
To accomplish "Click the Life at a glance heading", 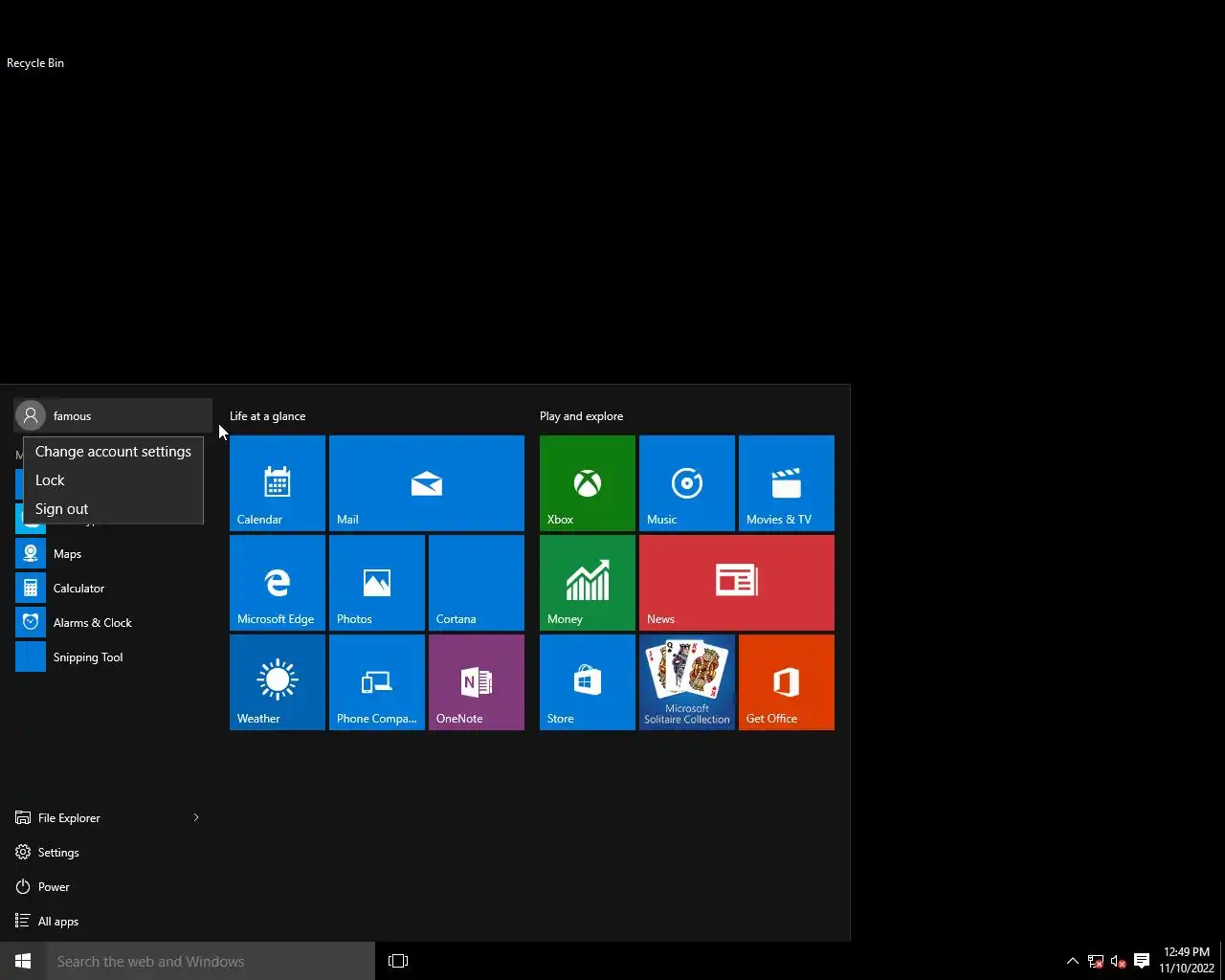I will [268, 416].
